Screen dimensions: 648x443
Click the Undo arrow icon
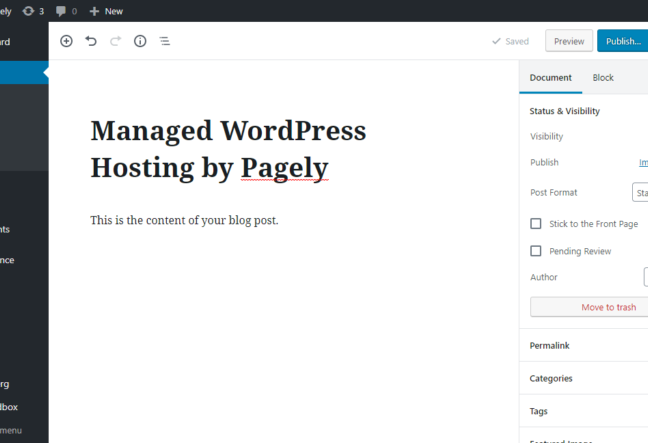click(x=91, y=41)
